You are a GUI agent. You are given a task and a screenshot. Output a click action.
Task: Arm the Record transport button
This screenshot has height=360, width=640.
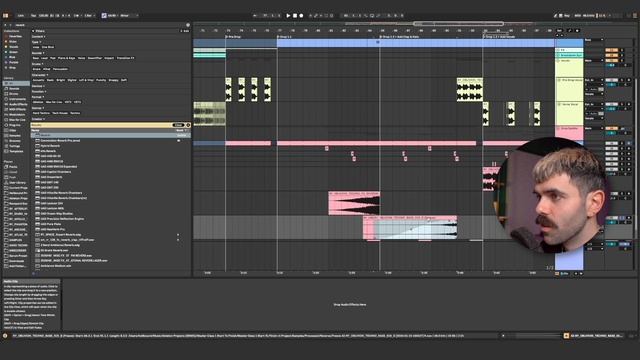301,16
